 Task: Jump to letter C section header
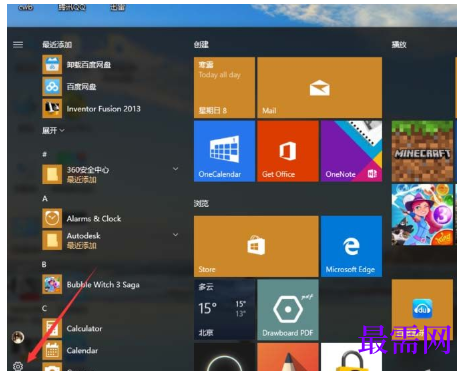coord(44,308)
